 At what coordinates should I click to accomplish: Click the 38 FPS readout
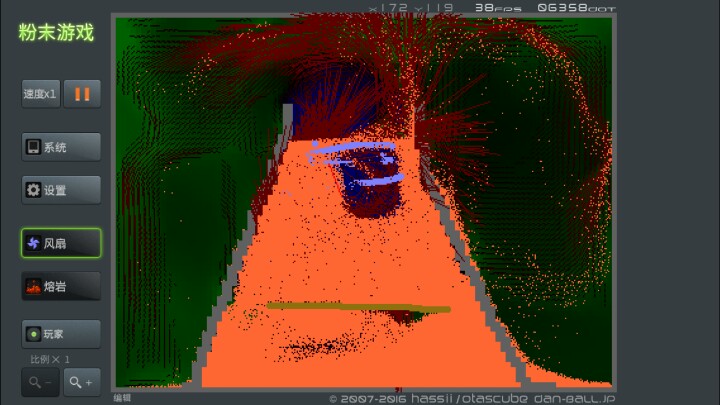pyautogui.click(x=498, y=8)
